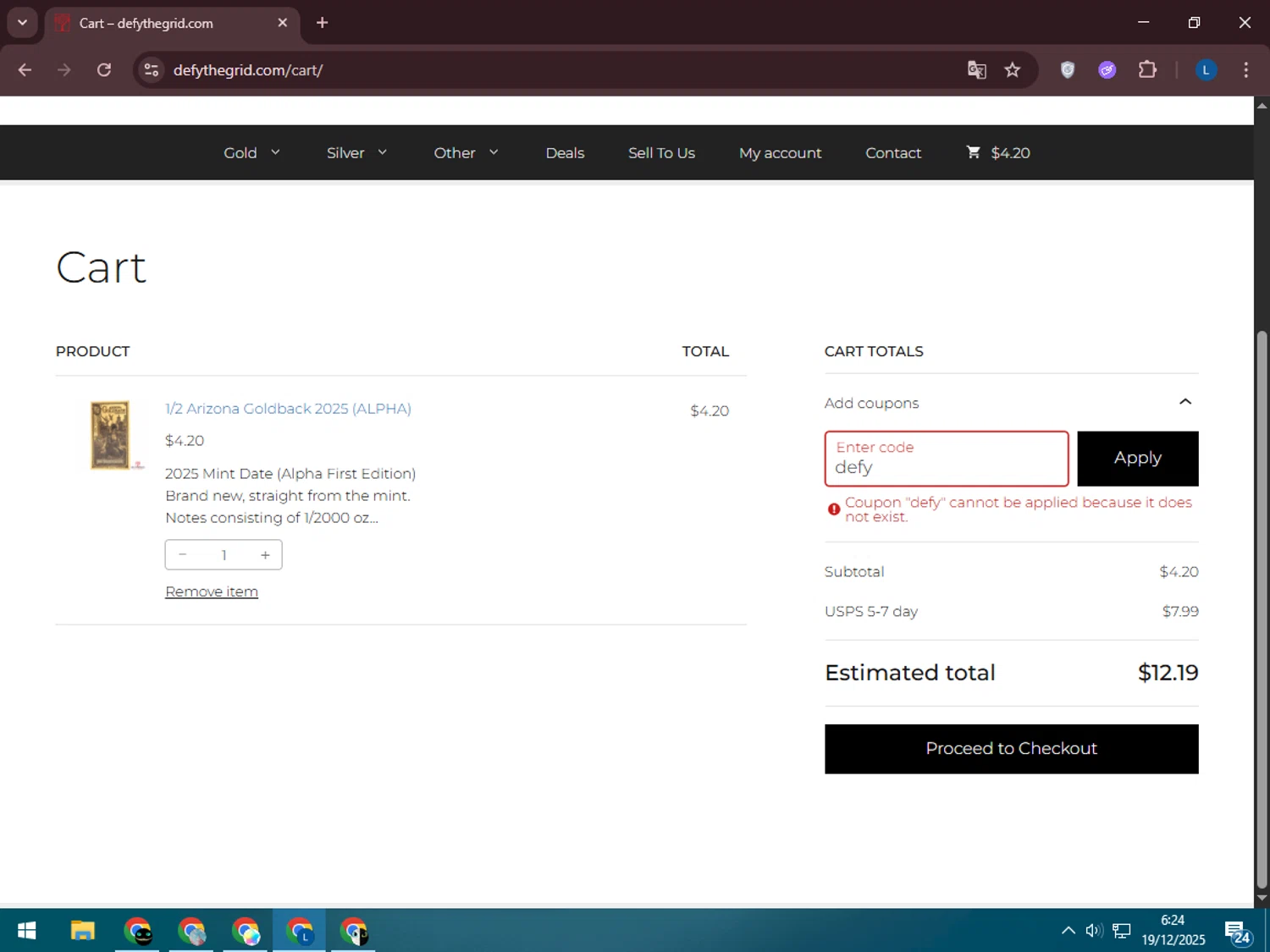Image resolution: width=1270 pixels, height=952 pixels.
Task: Open the Contact page
Action: 893,153
